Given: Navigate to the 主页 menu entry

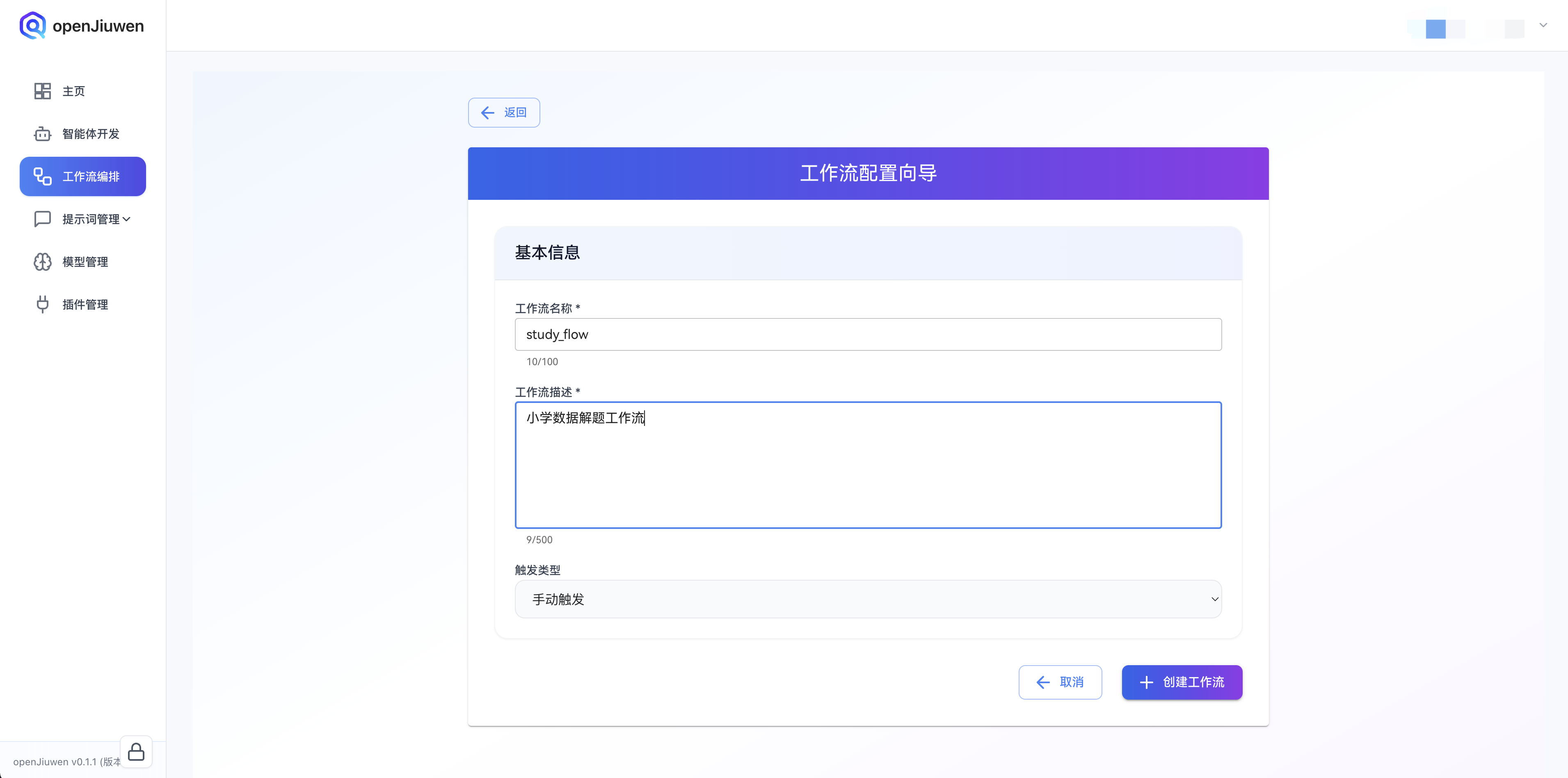Looking at the screenshot, I should click(x=74, y=91).
